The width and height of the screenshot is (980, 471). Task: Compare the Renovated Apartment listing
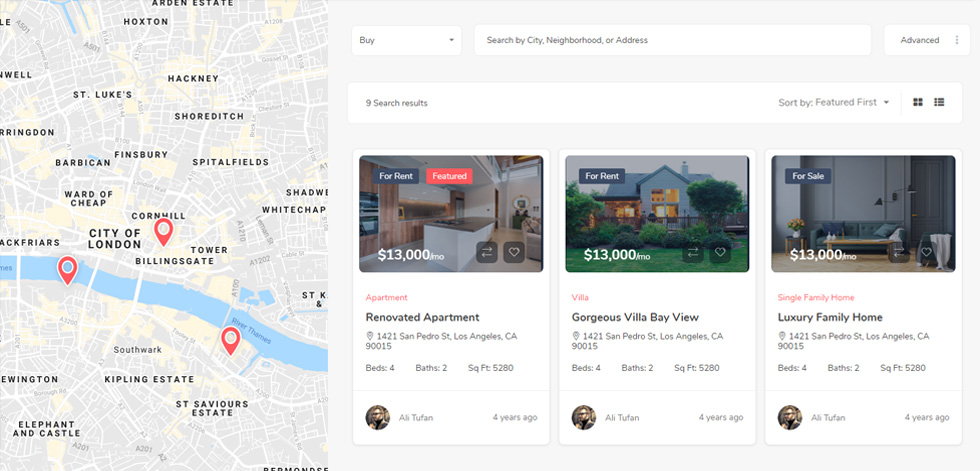tap(487, 252)
